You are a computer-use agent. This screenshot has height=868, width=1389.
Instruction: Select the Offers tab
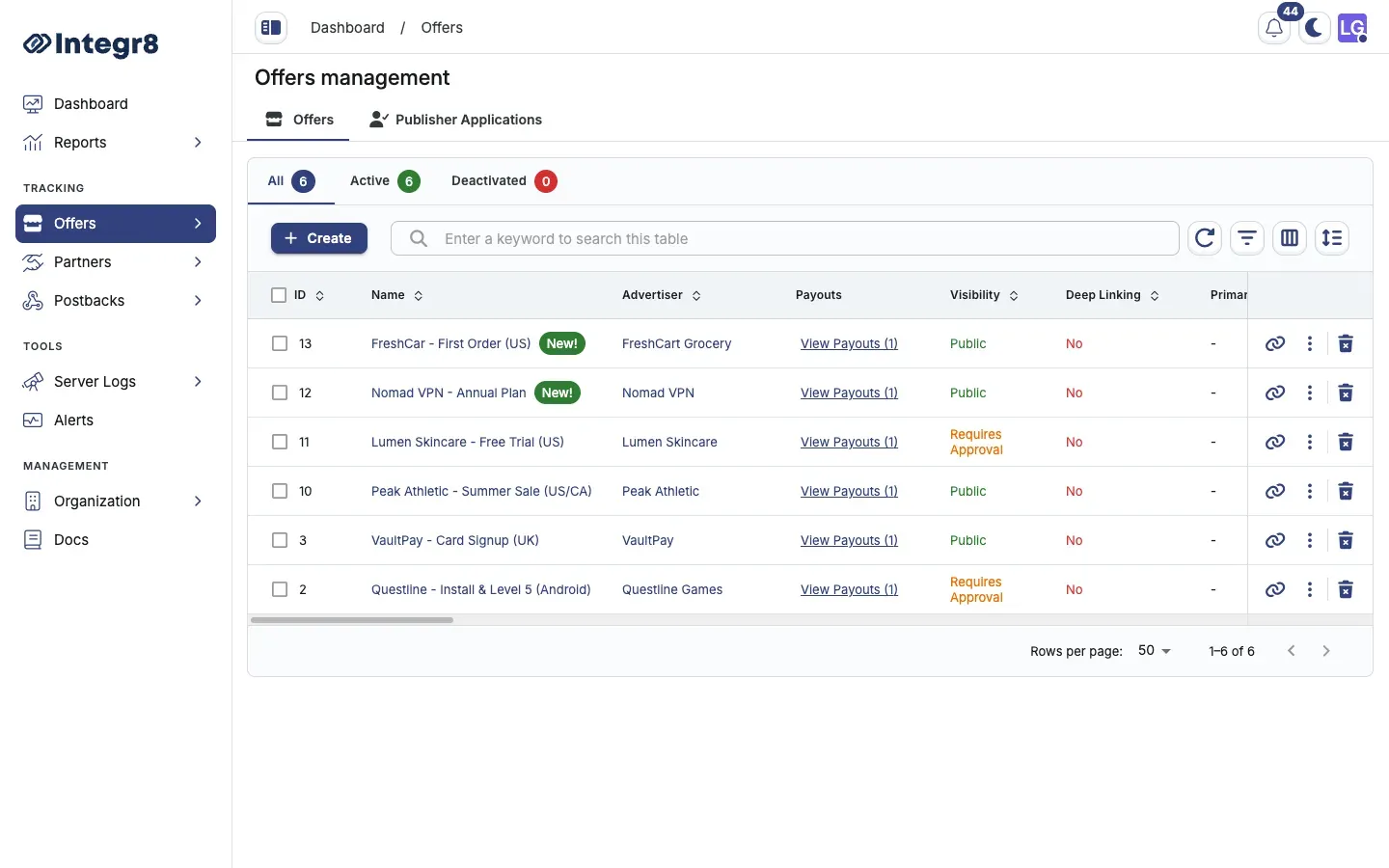click(299, 120)
